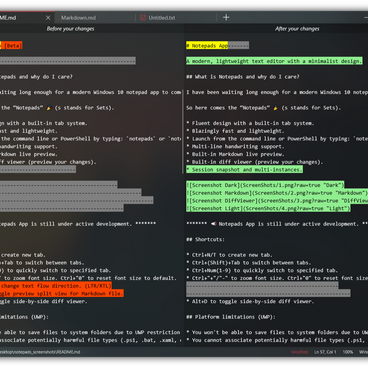The height and width of the screenshot is (368, 368).
Task: Click "* Launch from the command line" line
Action: coord(277,139)
